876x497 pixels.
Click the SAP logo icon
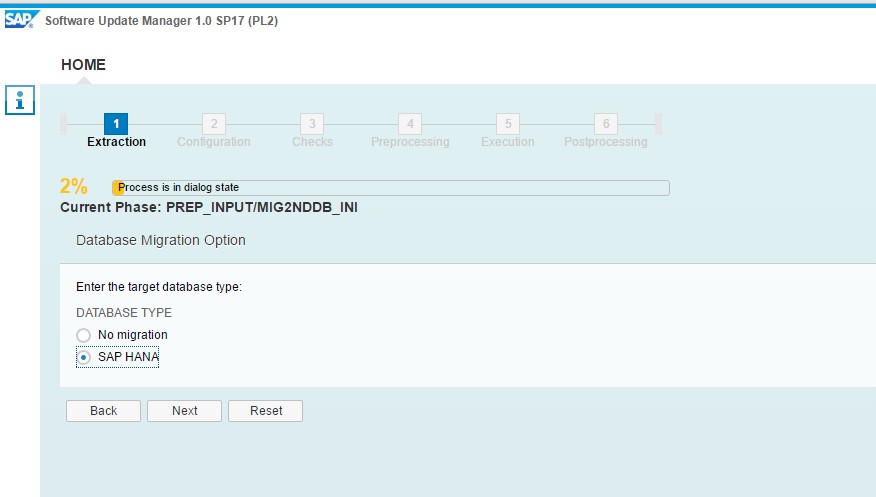(22, 20)
